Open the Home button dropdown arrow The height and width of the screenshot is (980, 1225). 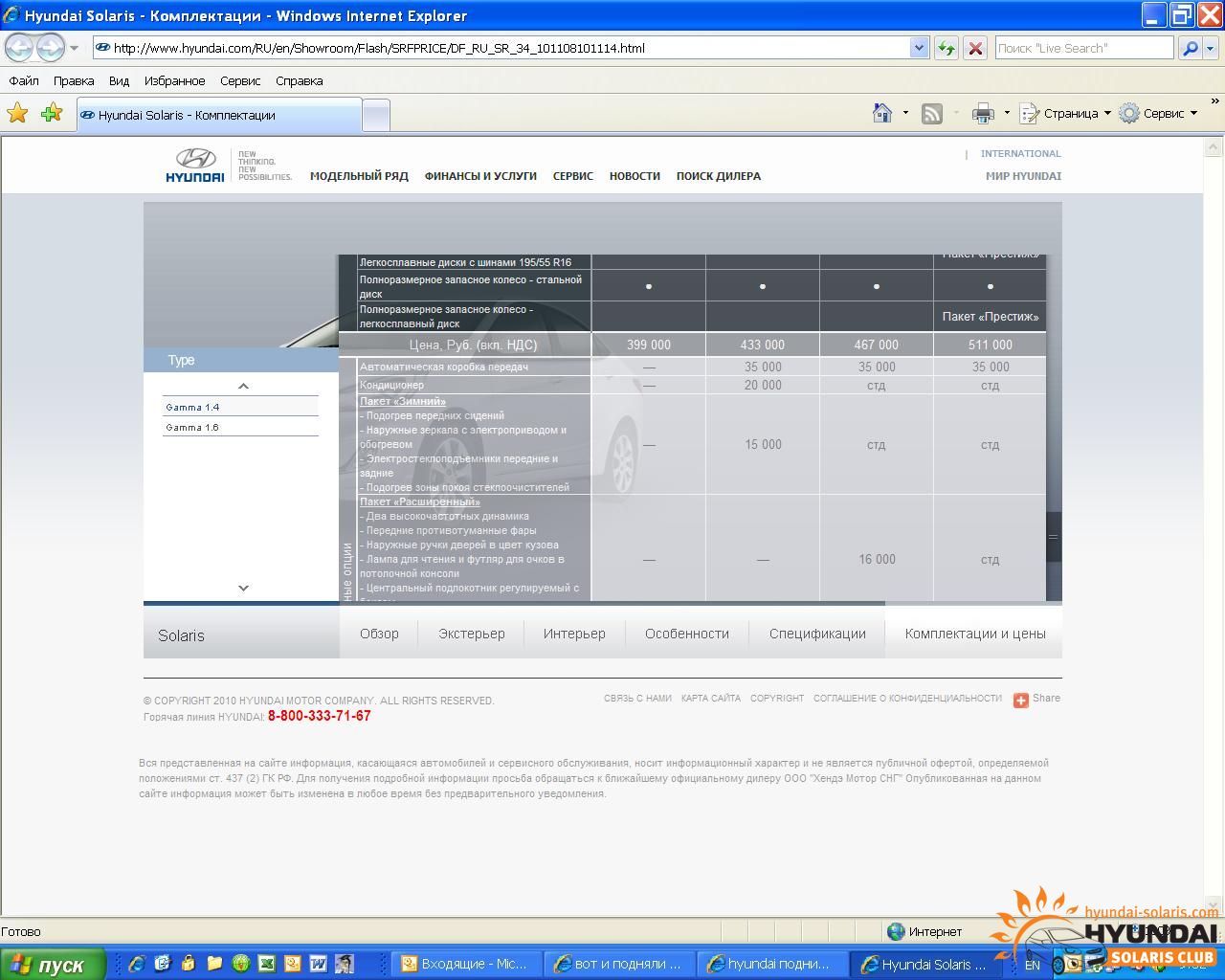coord(905,113)
